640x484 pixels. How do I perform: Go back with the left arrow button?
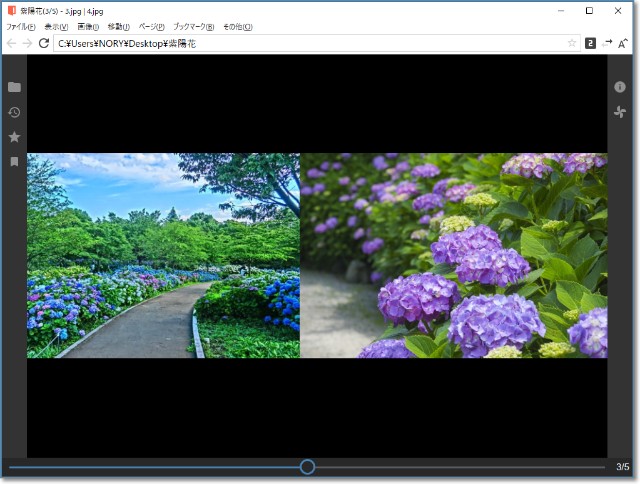[11, 44]
